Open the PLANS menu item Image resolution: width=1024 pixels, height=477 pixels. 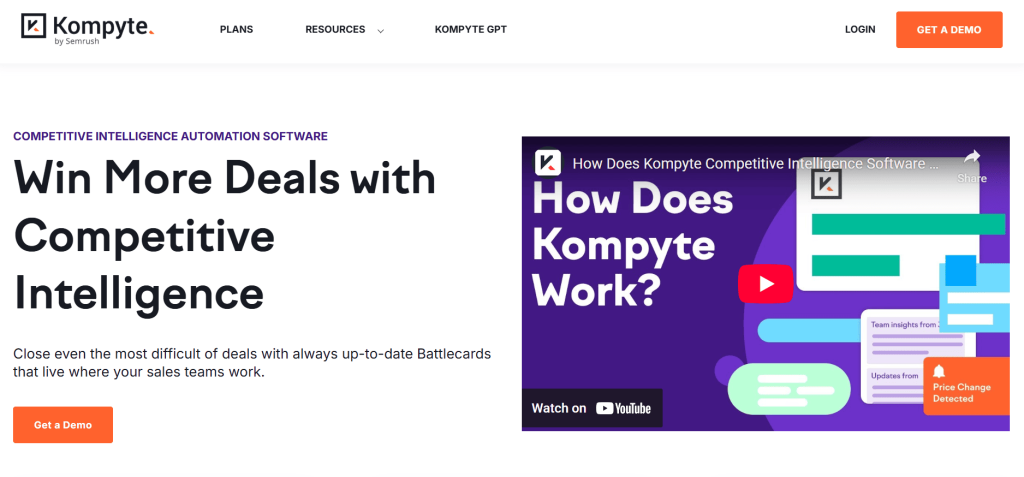(236, 30)
